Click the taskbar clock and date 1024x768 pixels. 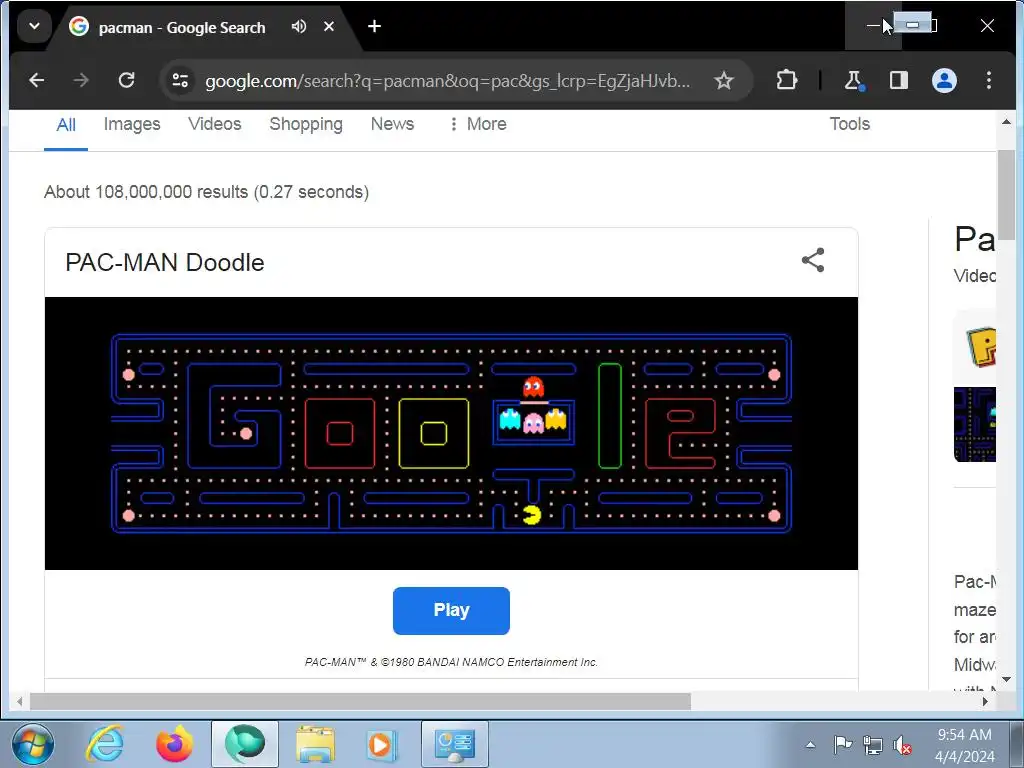[965, 745]
